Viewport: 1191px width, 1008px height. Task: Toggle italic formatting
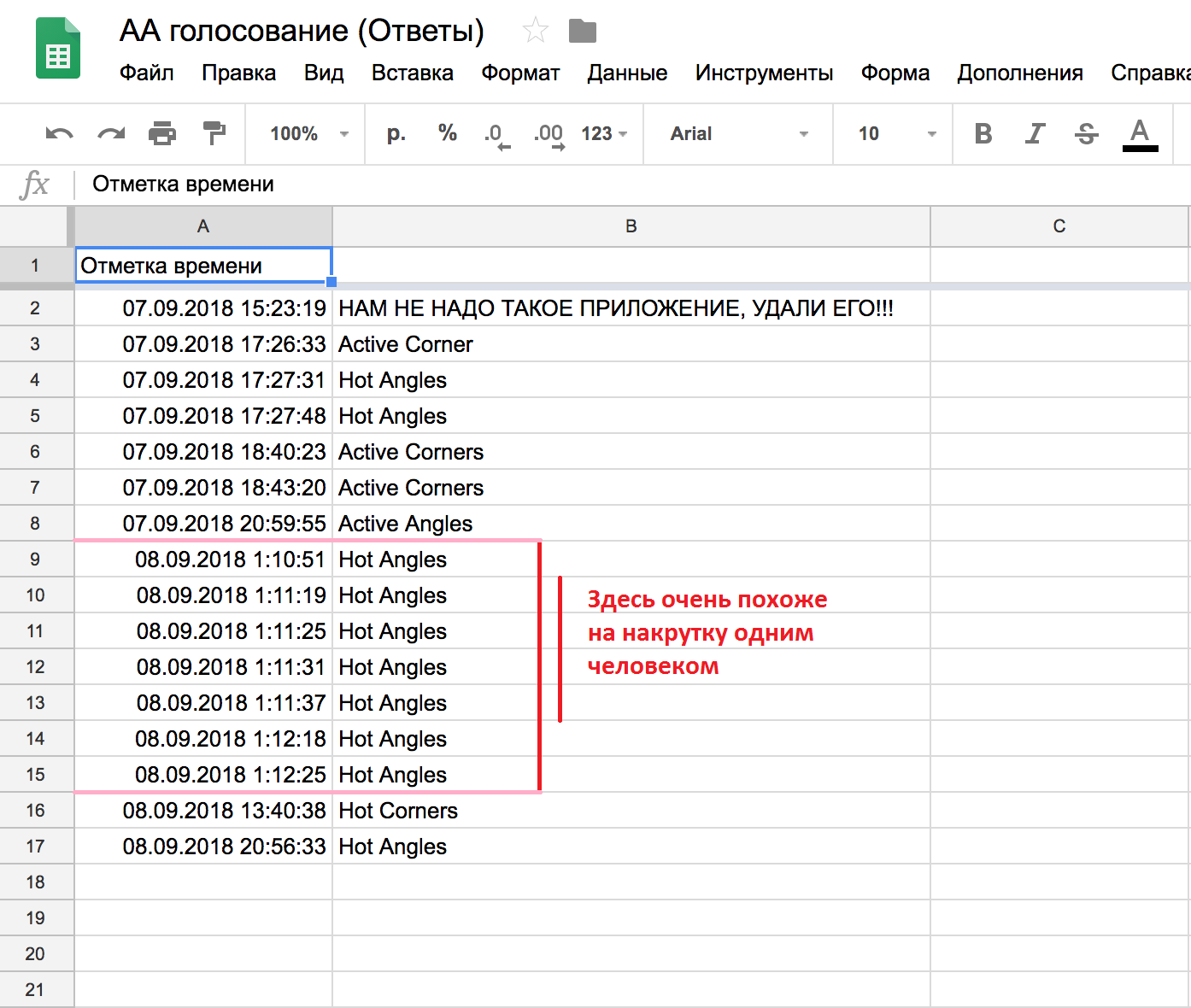click(x=1035, y=133)
